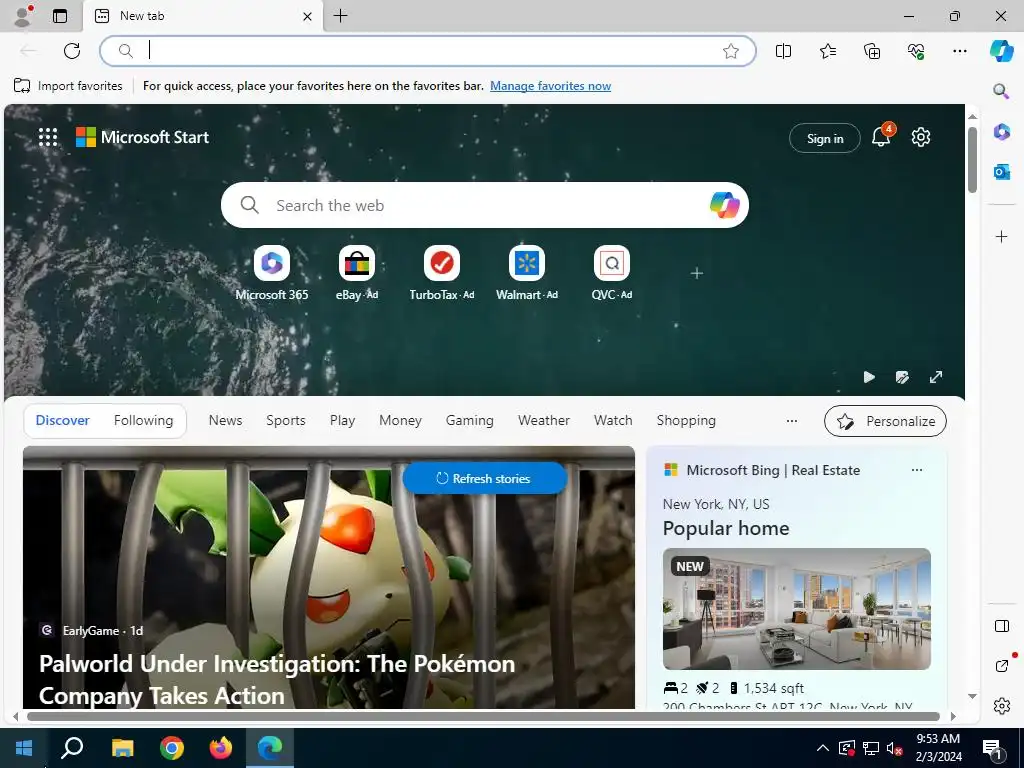The image size is (1024, 768).
Task: Play the background video
Action: (x=869, y=377)
